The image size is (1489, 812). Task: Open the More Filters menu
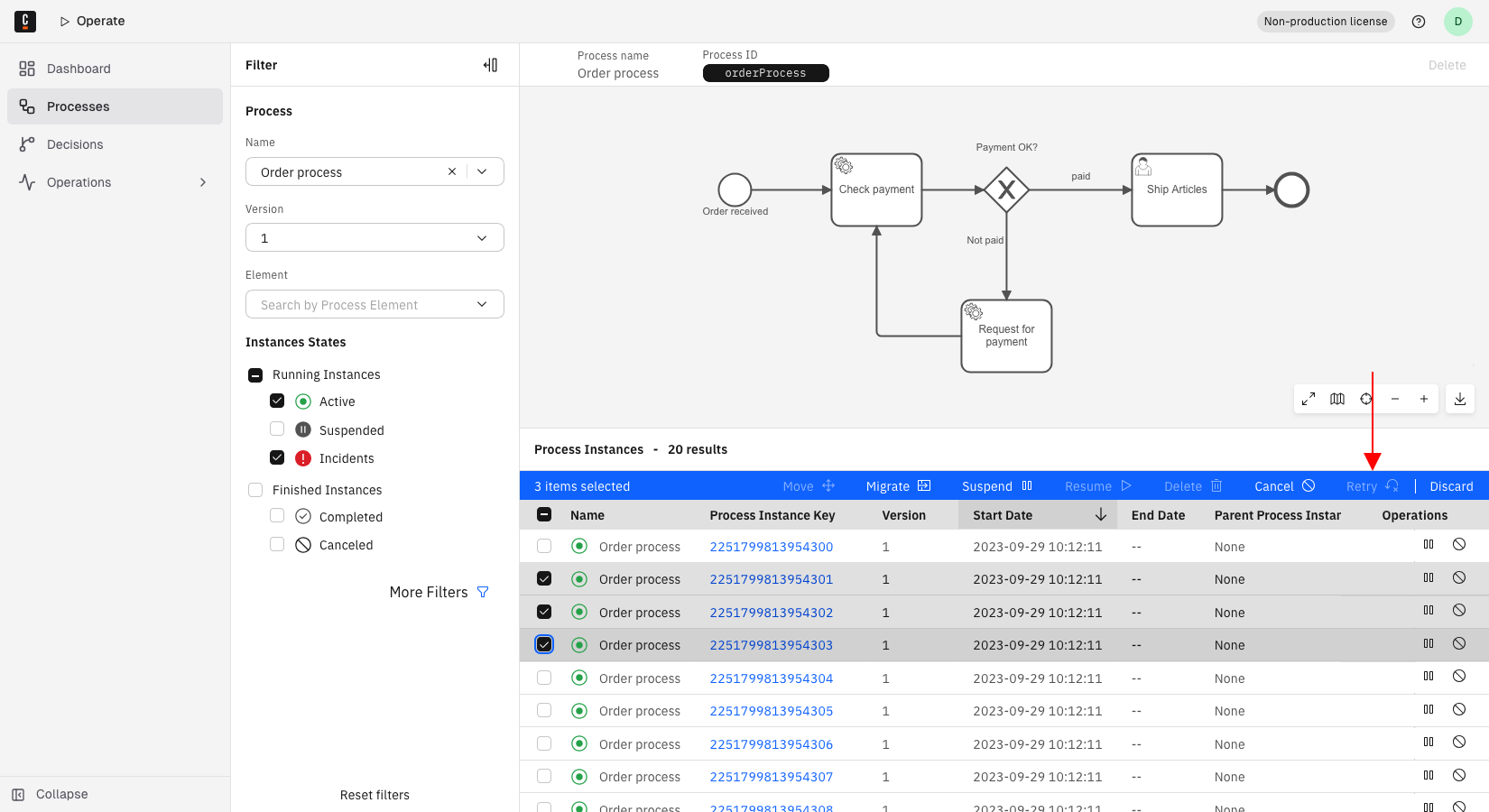point(439,592)
